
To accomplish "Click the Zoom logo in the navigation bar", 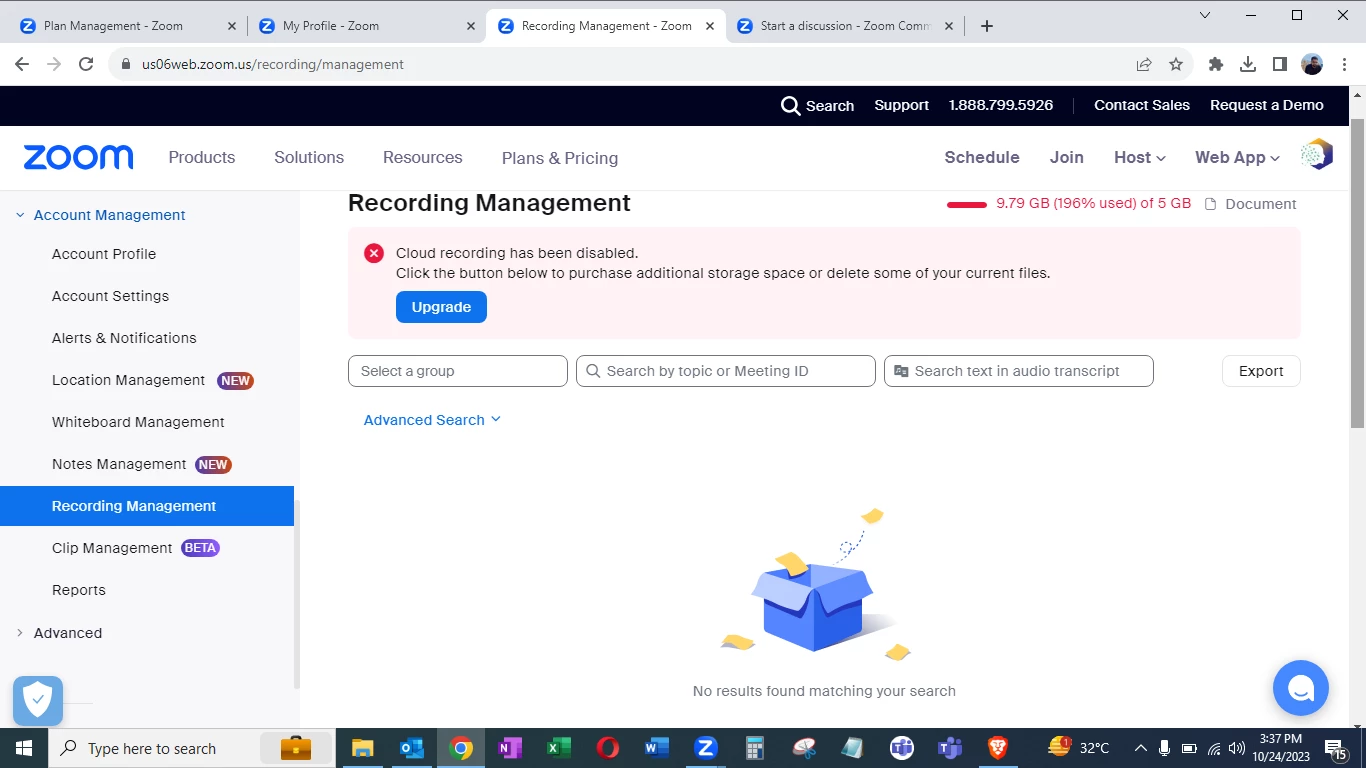I will pyautogui.click(x=78, y=157).
